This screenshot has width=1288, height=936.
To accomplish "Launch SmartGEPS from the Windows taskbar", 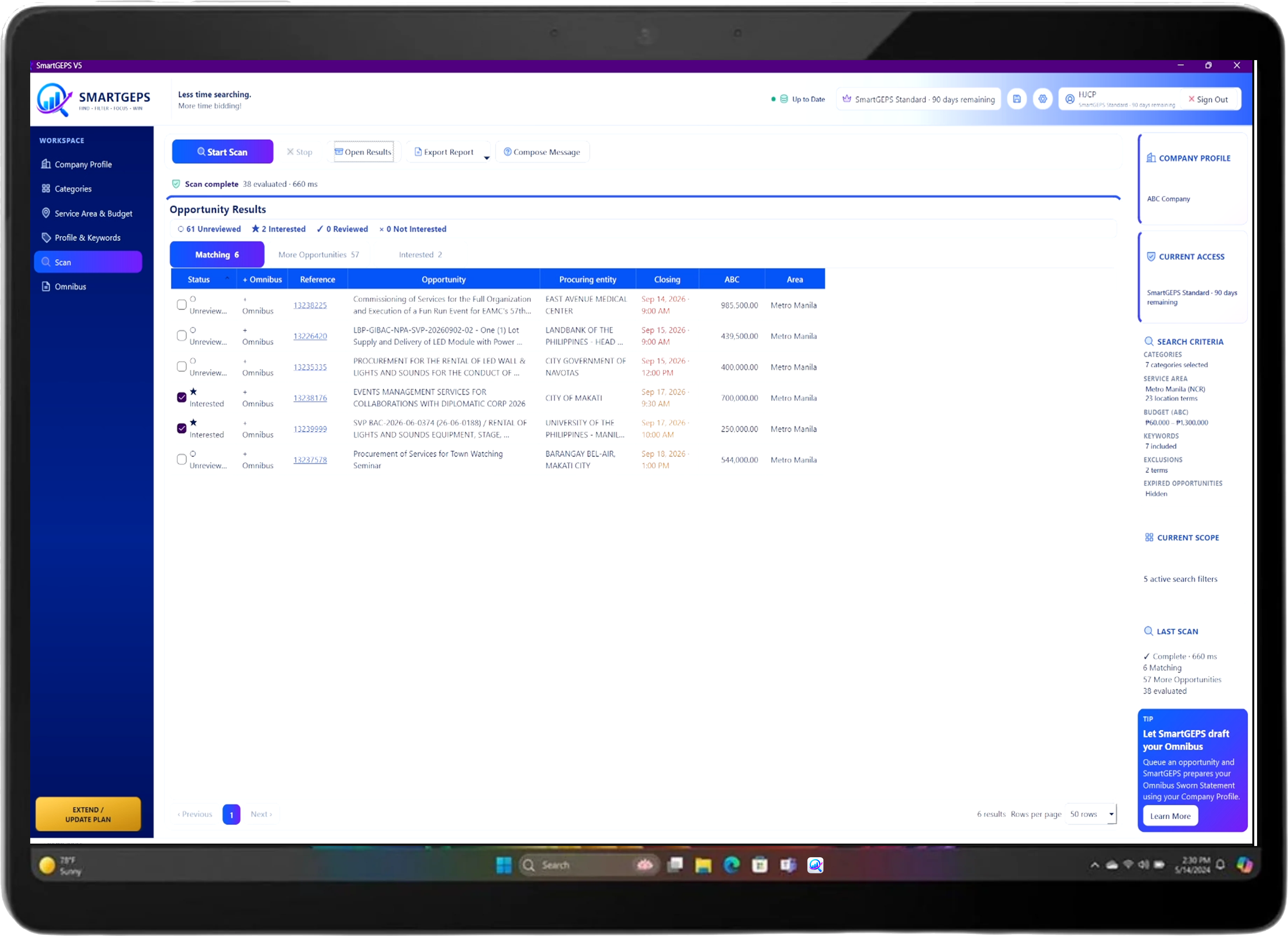I will pyautogui.click(x=816, y=865).
